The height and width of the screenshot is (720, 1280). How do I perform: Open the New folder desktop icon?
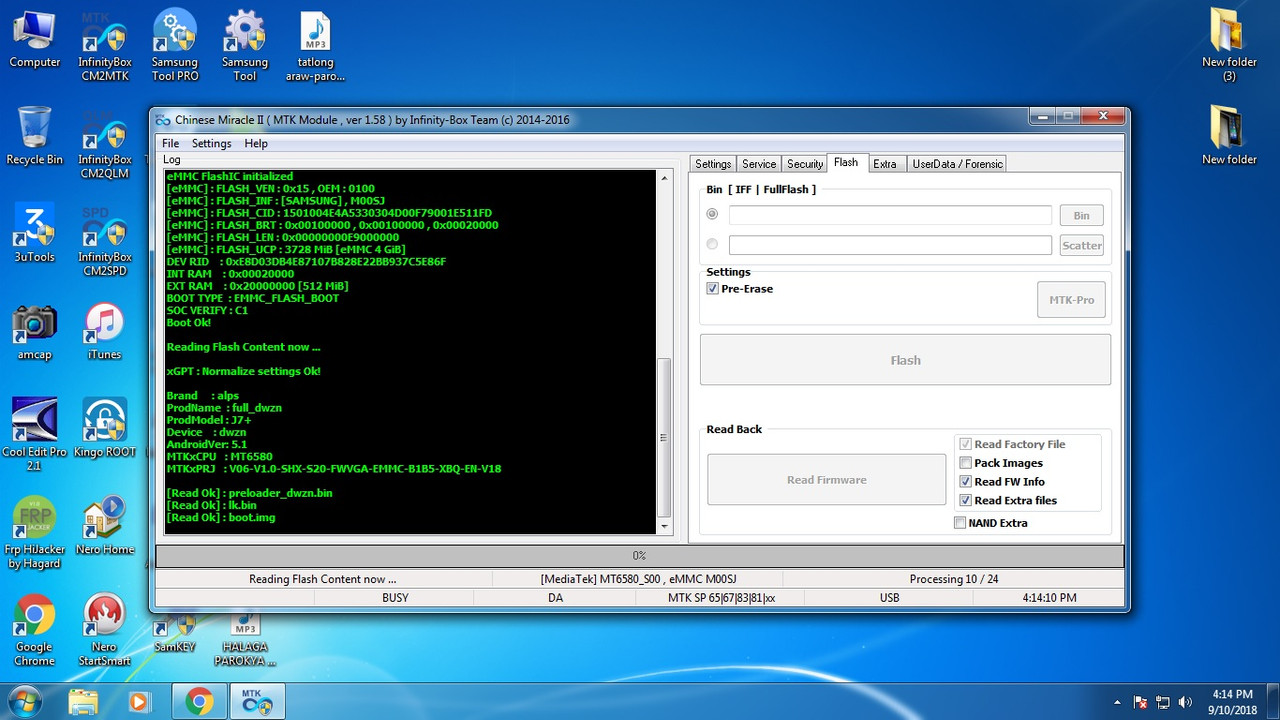(1229, 136)
